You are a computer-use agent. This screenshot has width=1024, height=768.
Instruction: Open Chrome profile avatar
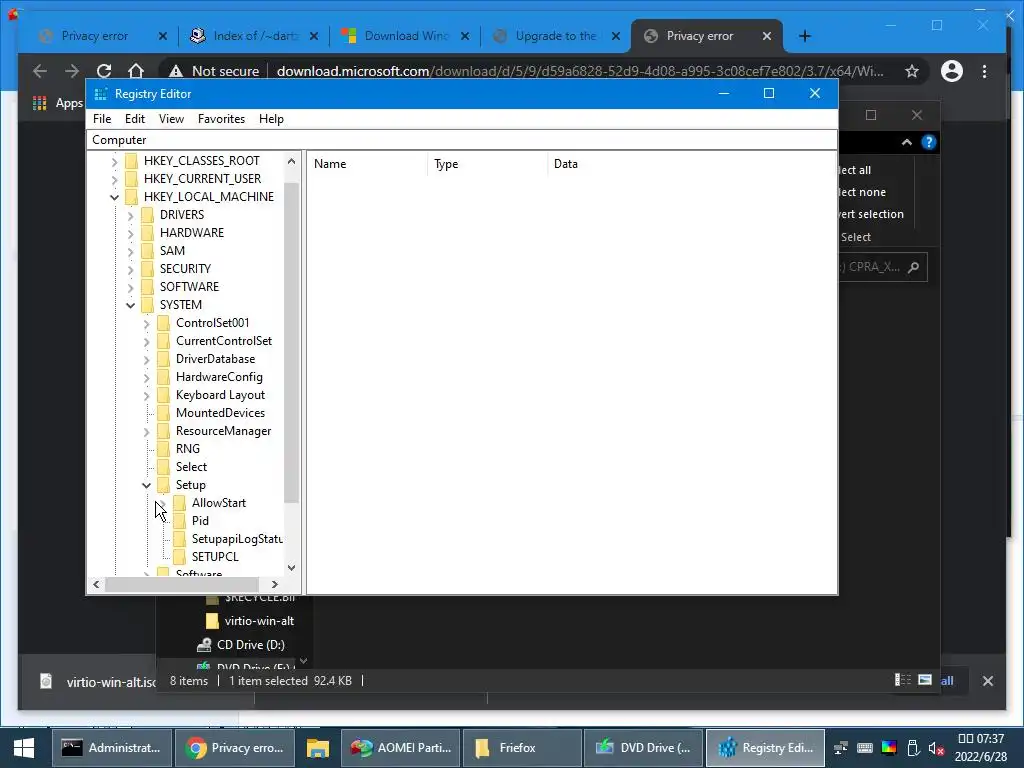(952, 71)
